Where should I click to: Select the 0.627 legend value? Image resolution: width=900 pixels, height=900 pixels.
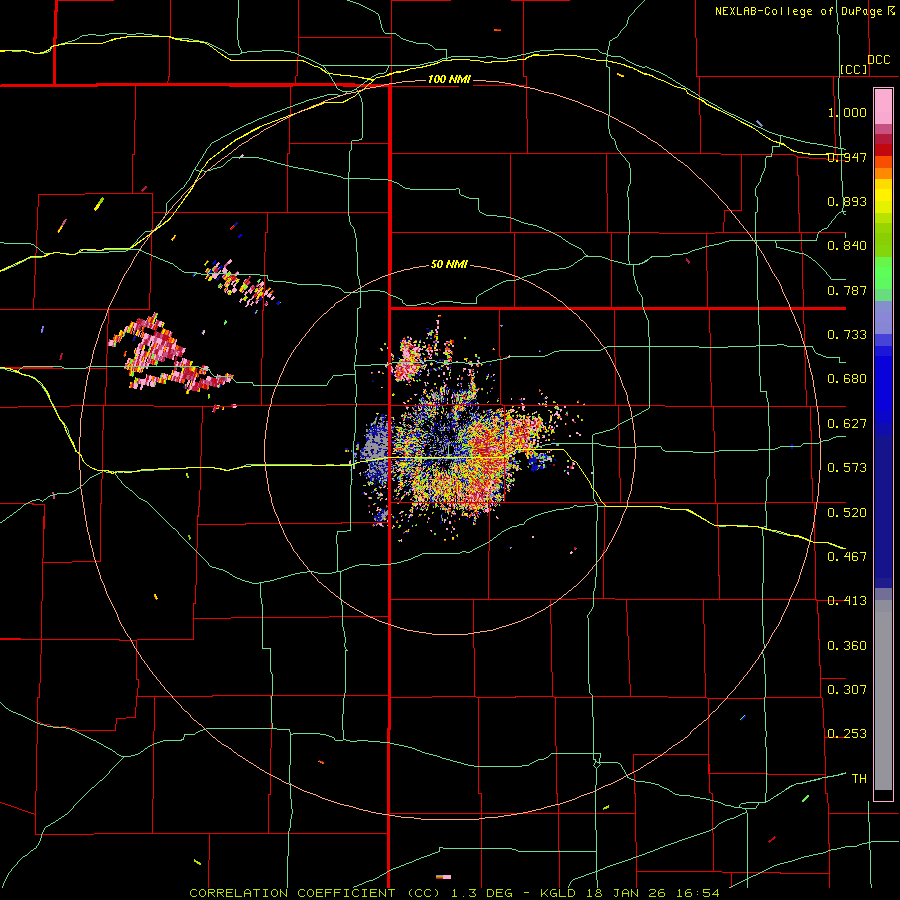point(847,424)
